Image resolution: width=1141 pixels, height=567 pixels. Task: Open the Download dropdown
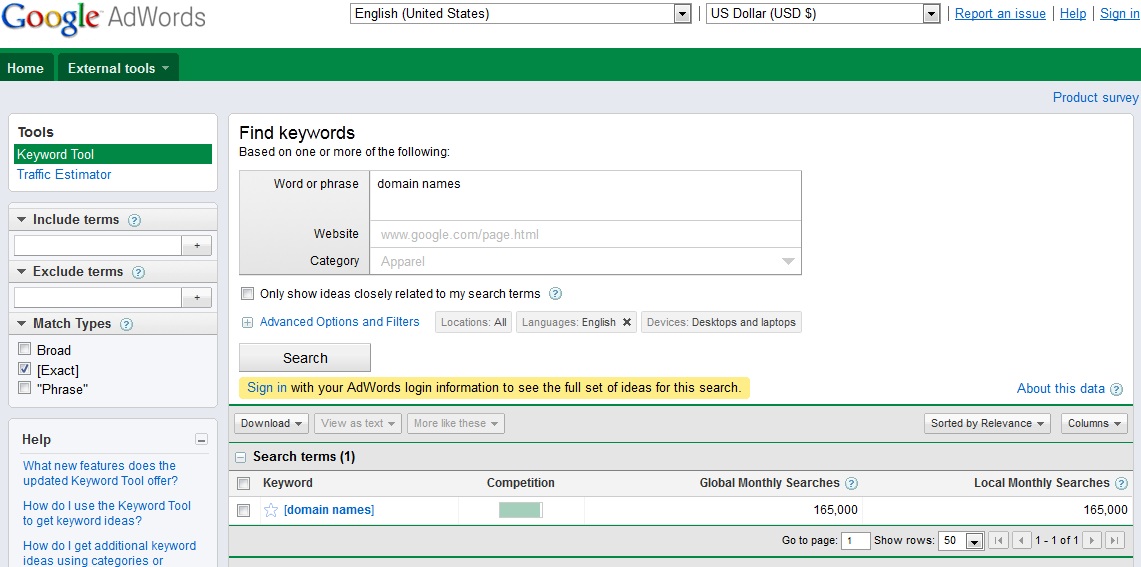click(271, 424)
